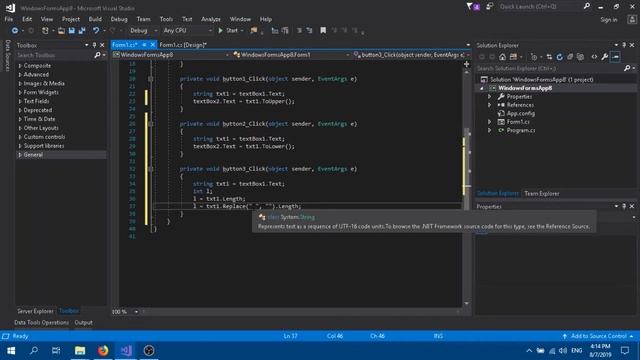Start debugging with the green Start arrow
The image size is (640, 360).
[x=221, y=31]
